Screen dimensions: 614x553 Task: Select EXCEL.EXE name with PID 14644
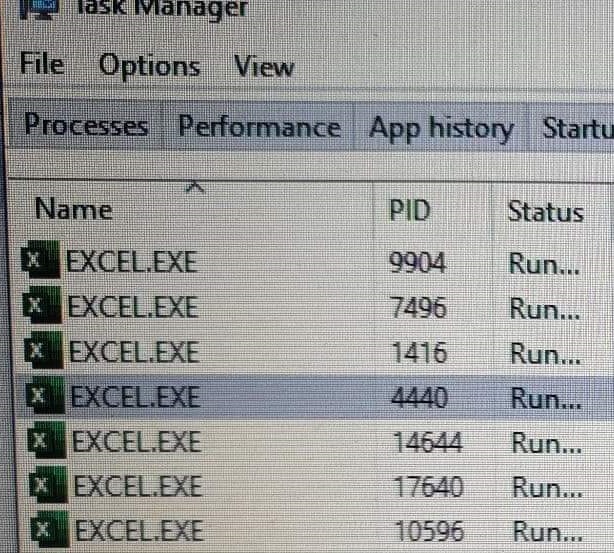pos(137,442)
